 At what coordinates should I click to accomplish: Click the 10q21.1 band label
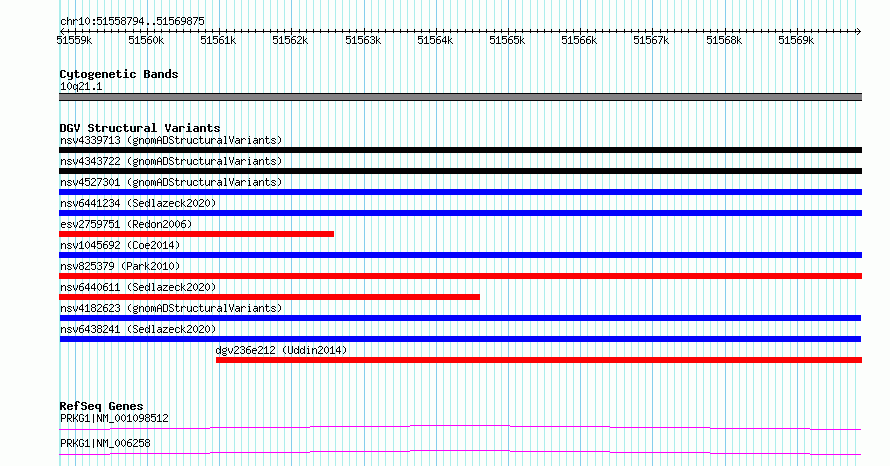point(81,86)
